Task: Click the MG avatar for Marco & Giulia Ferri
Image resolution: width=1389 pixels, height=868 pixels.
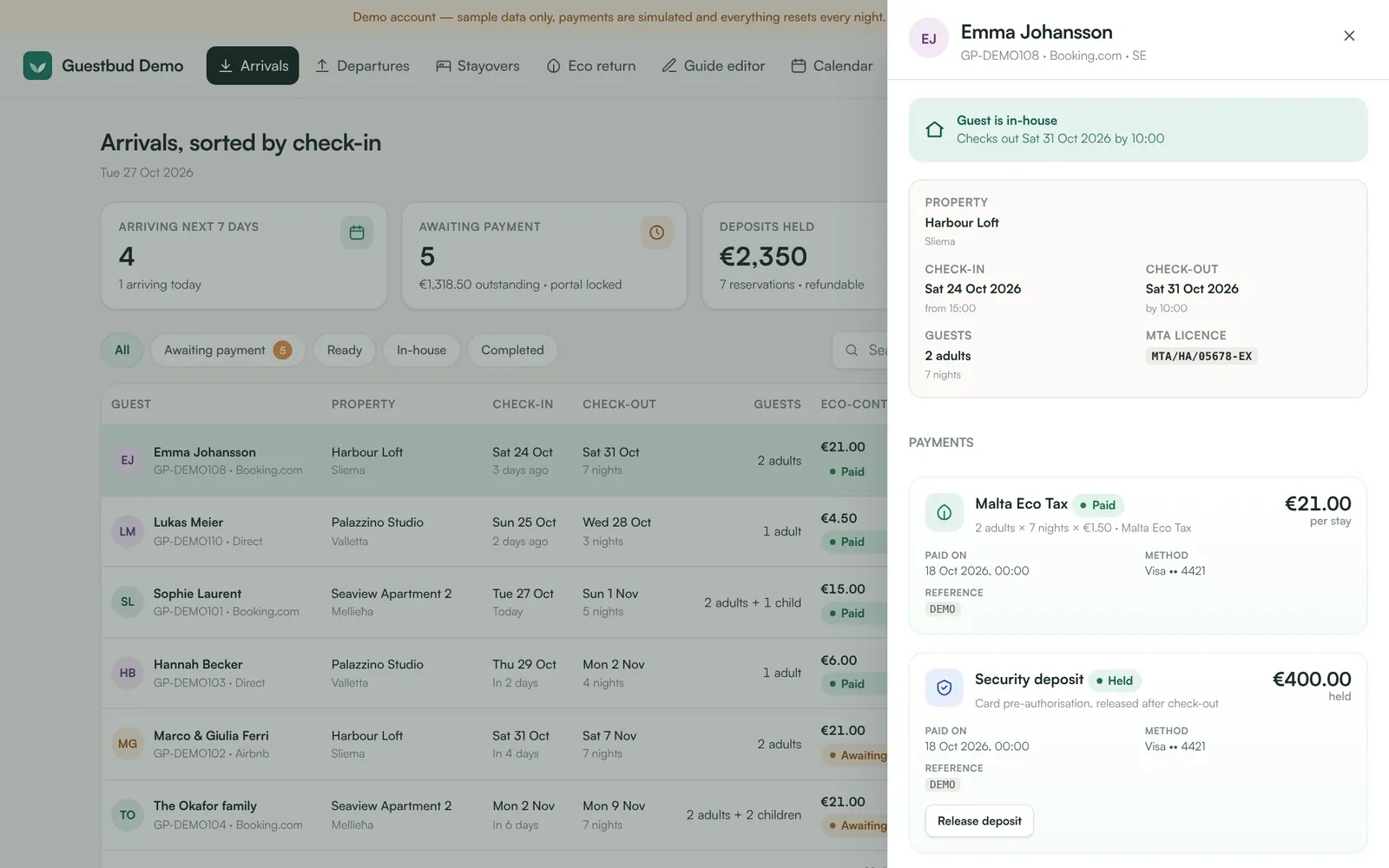Action: click(x=128, y=744)
